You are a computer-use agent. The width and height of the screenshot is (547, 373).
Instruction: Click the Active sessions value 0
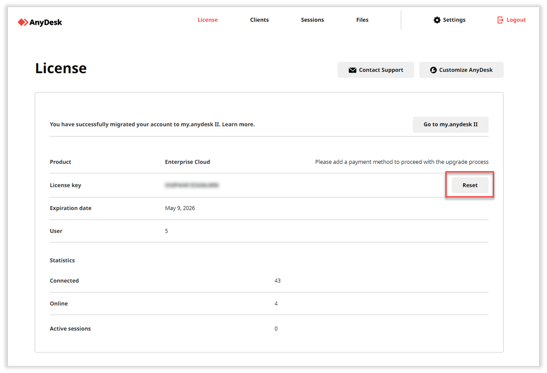point(276,329)
